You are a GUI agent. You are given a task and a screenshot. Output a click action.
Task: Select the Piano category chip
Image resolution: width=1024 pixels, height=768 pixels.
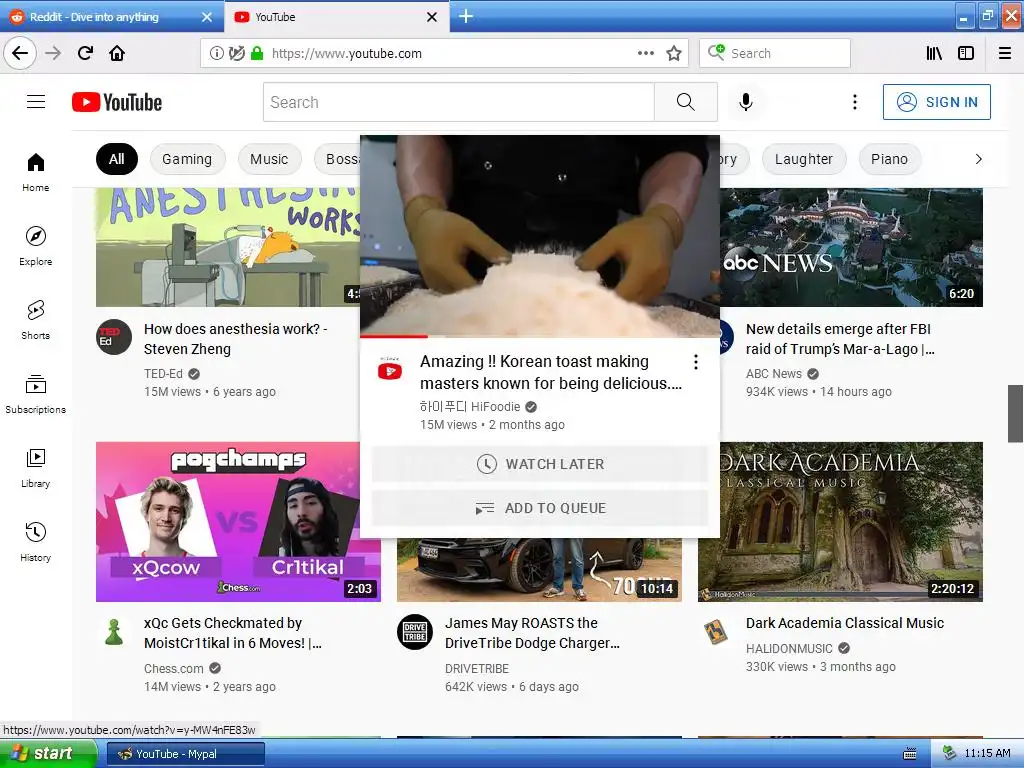[x=889, y=159]
